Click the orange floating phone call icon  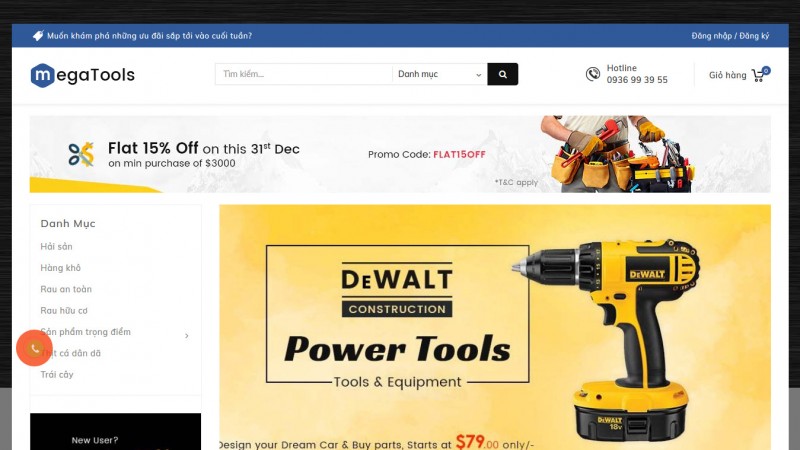(34, 348)
